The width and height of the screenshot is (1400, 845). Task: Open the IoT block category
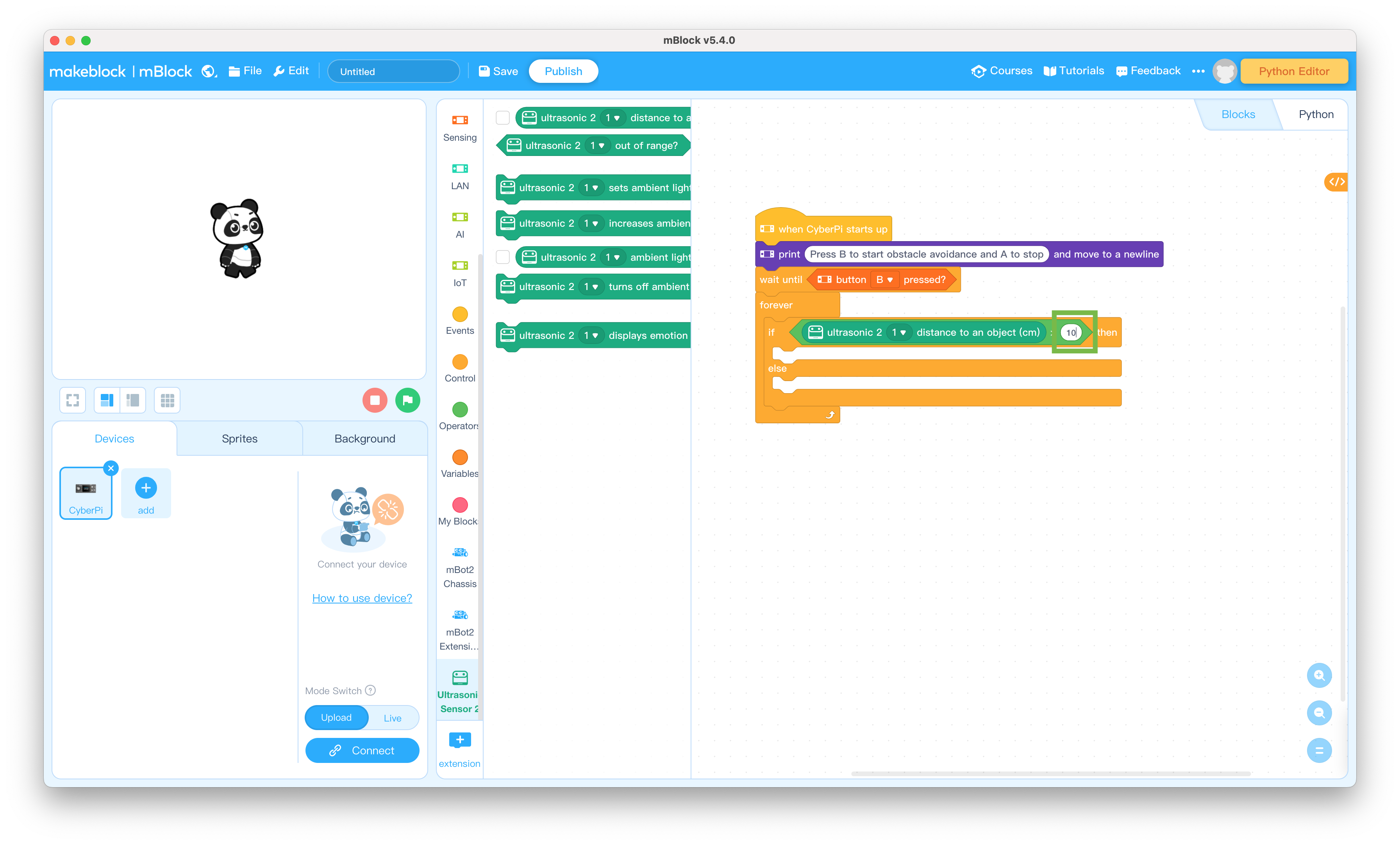pyautogui.click(x=460, y=273)
